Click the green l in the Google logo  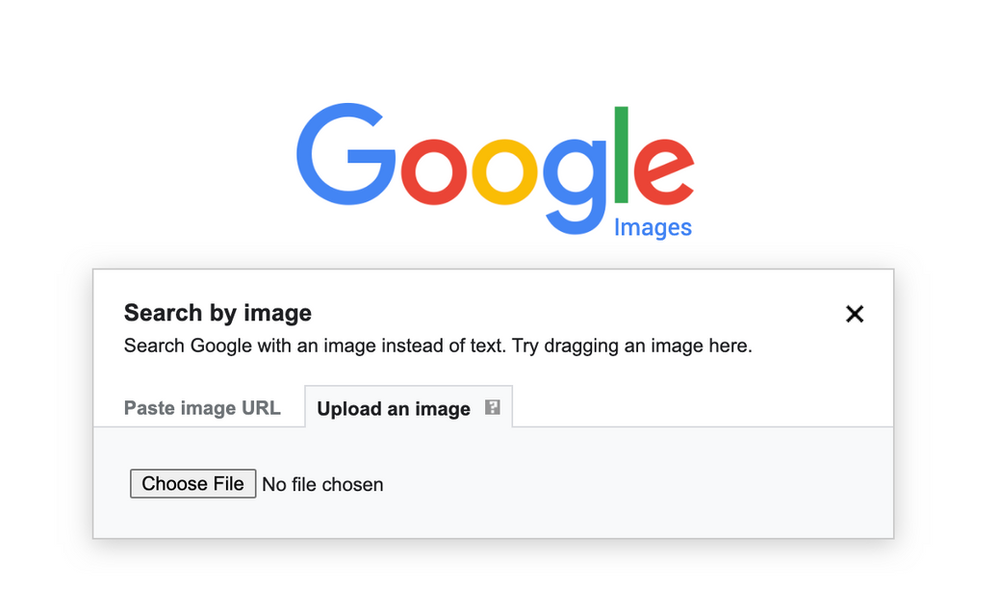click(621, 155)
